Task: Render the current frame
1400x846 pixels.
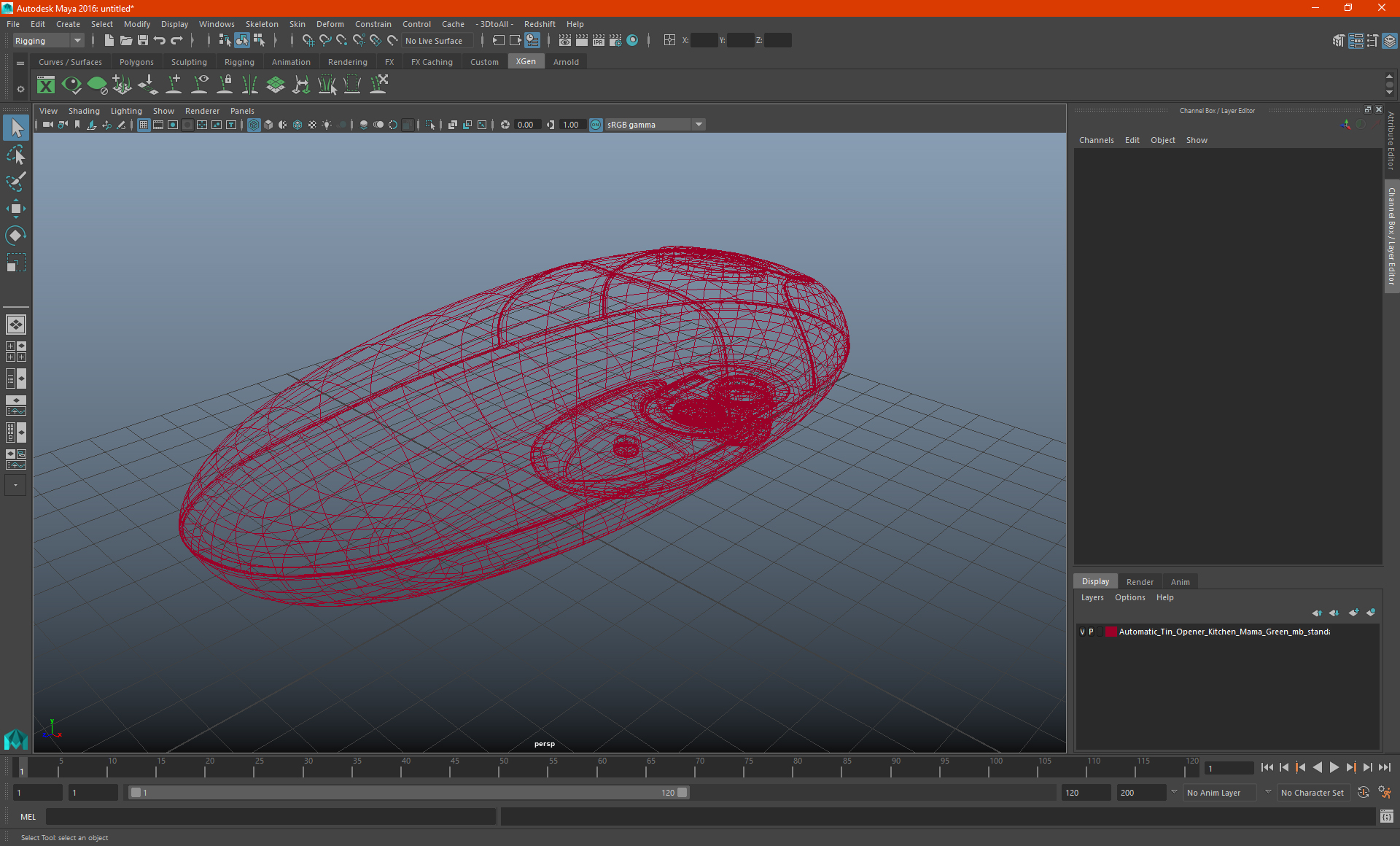Action: coord(582,41)
